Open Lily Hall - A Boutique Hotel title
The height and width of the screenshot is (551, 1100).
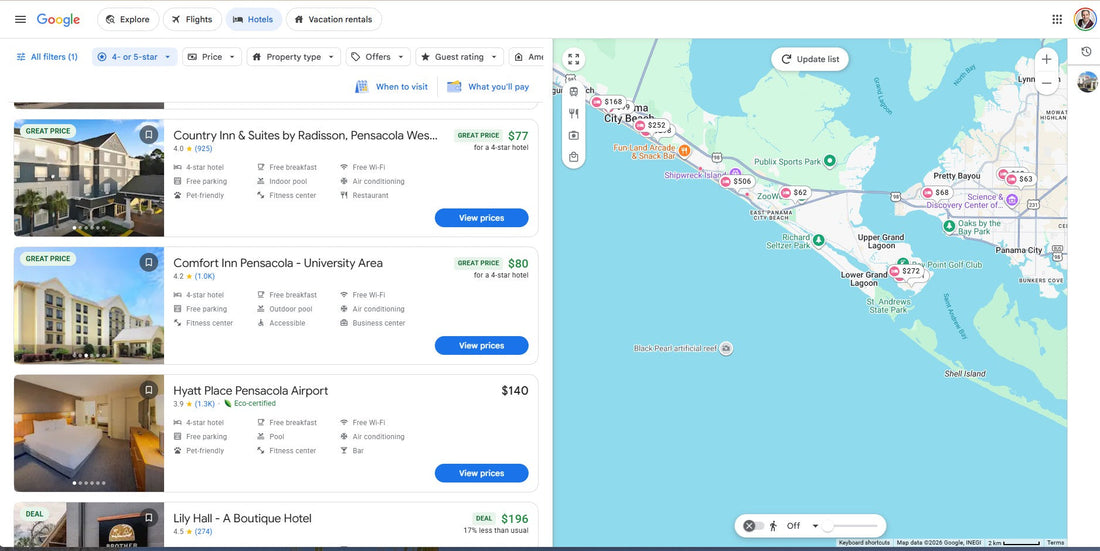point(243,519)
